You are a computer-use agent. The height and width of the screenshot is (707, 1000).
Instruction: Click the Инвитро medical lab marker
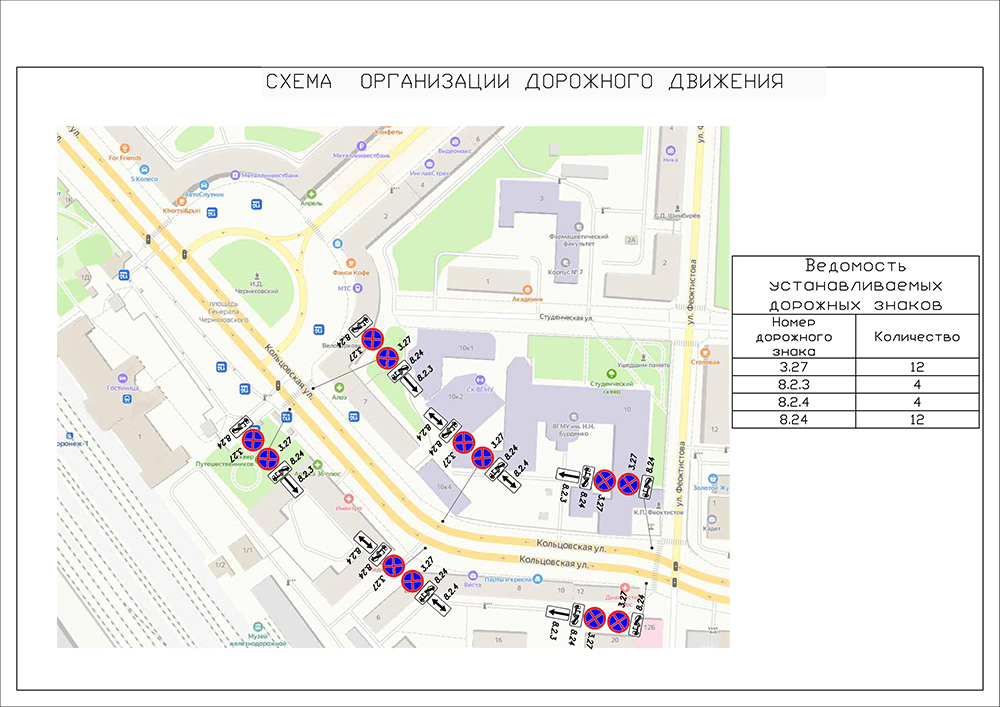[x=348, y=499]
